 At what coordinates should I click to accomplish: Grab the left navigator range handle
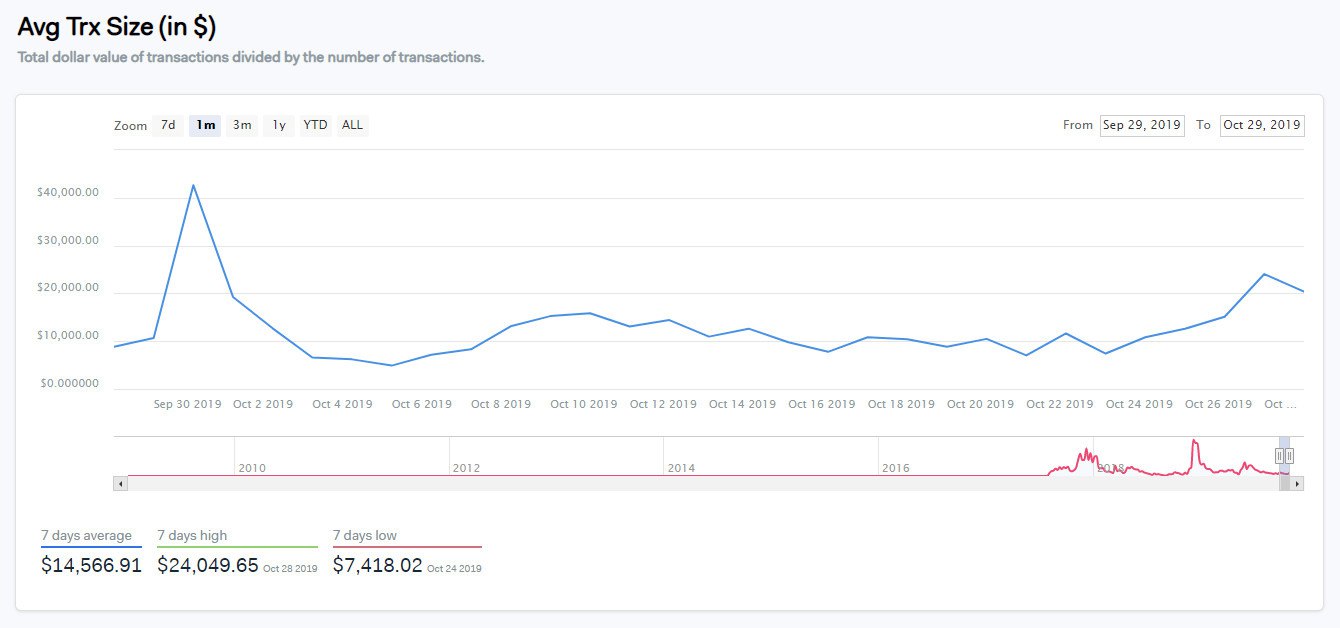pyautogui.click(x=1279, y=456)
